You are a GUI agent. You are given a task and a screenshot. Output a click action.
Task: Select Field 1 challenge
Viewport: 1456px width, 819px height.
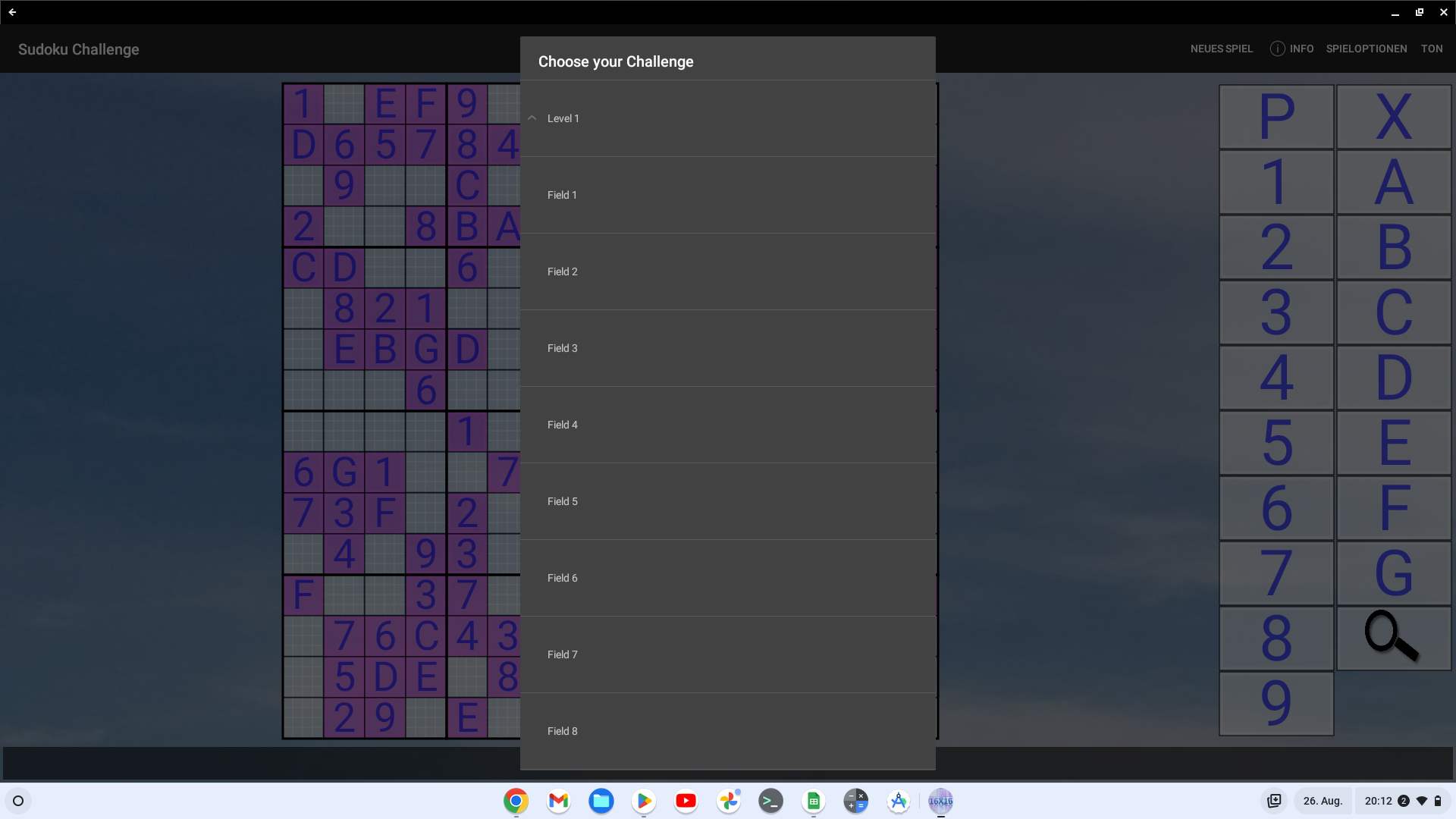click(x=727, y=195)
